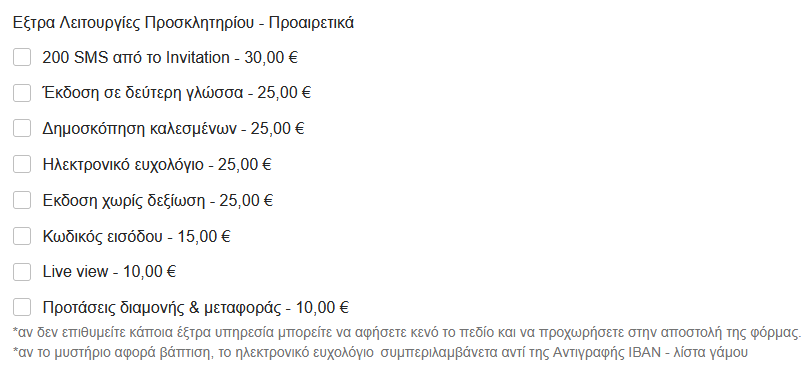Enable the Έκδοση σε δεύτερη γλώσσα checkbox
The height and width of the screenshot is (374, 810).
coord(22,93)
